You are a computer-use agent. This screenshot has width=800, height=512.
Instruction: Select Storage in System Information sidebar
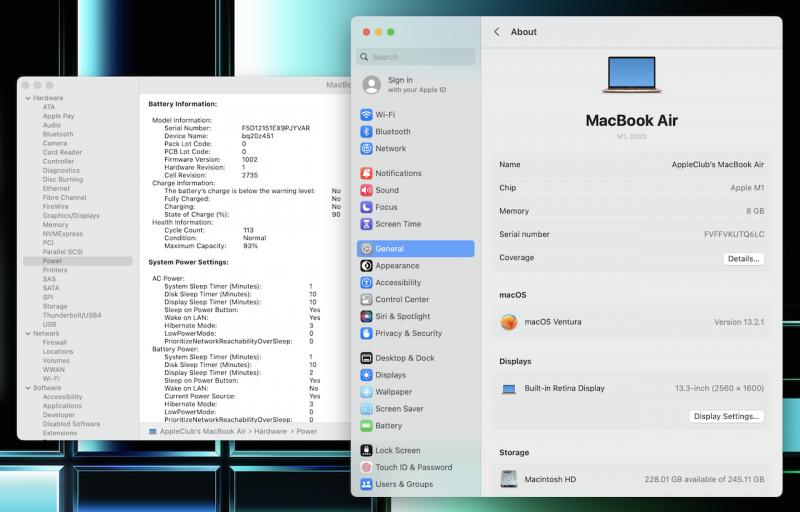coord(55,306)
